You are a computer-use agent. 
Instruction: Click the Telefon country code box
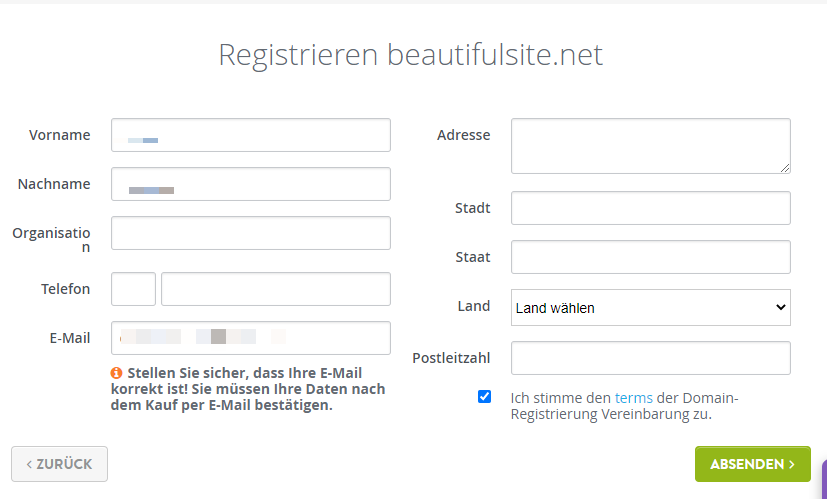point(133,289)
